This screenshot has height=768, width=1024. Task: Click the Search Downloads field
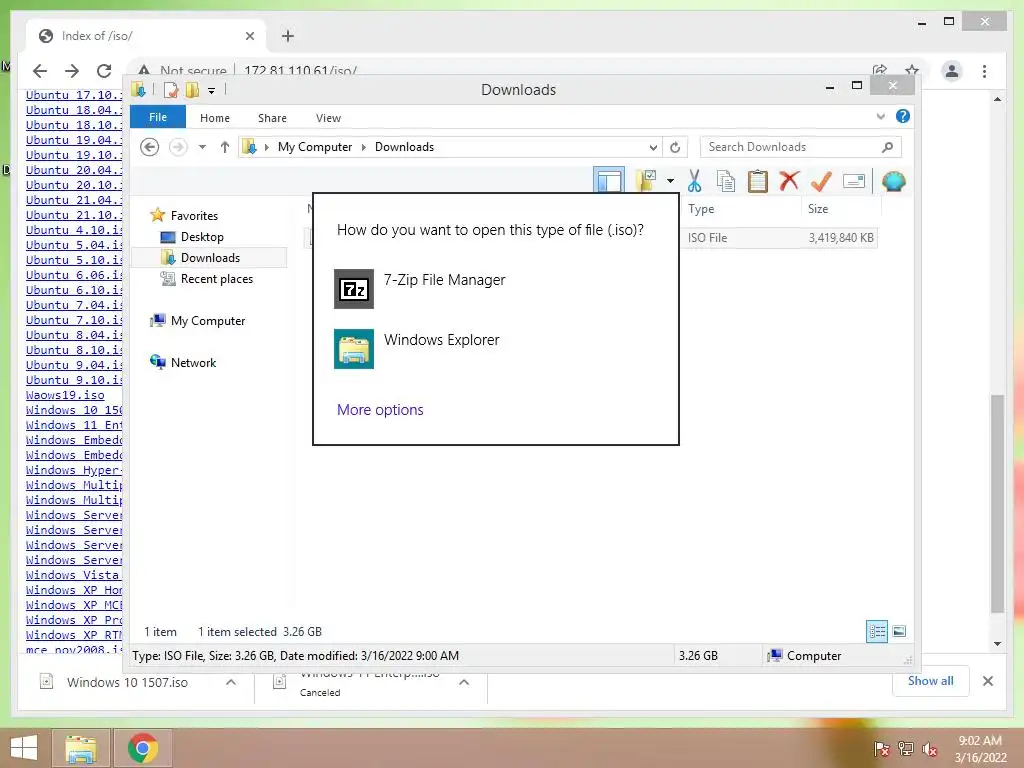801,147
